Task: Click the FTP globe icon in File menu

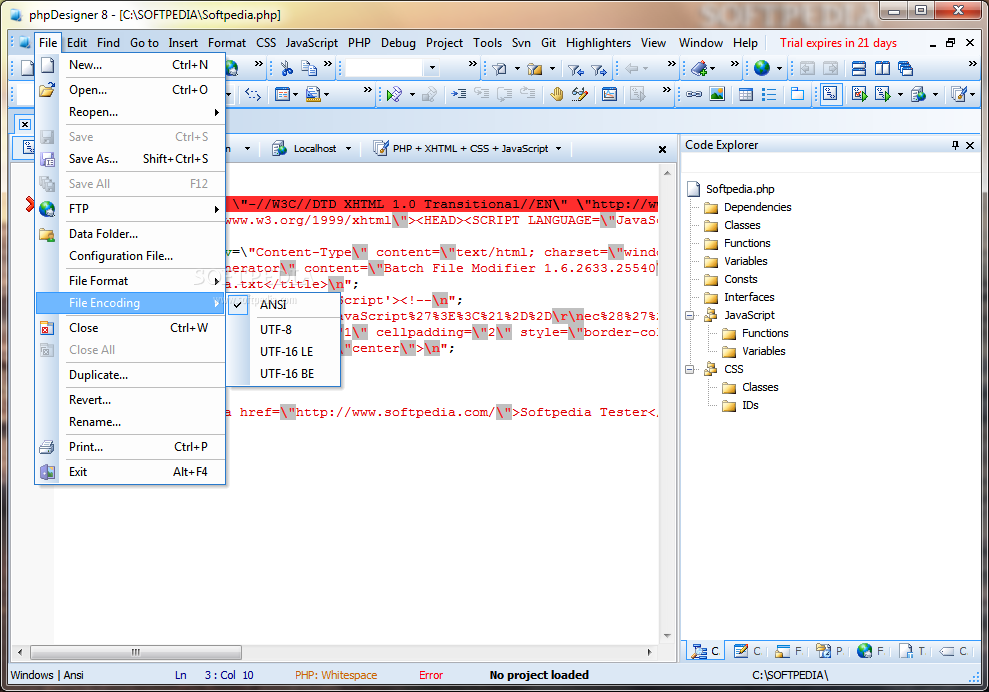Action: [47, 209]
